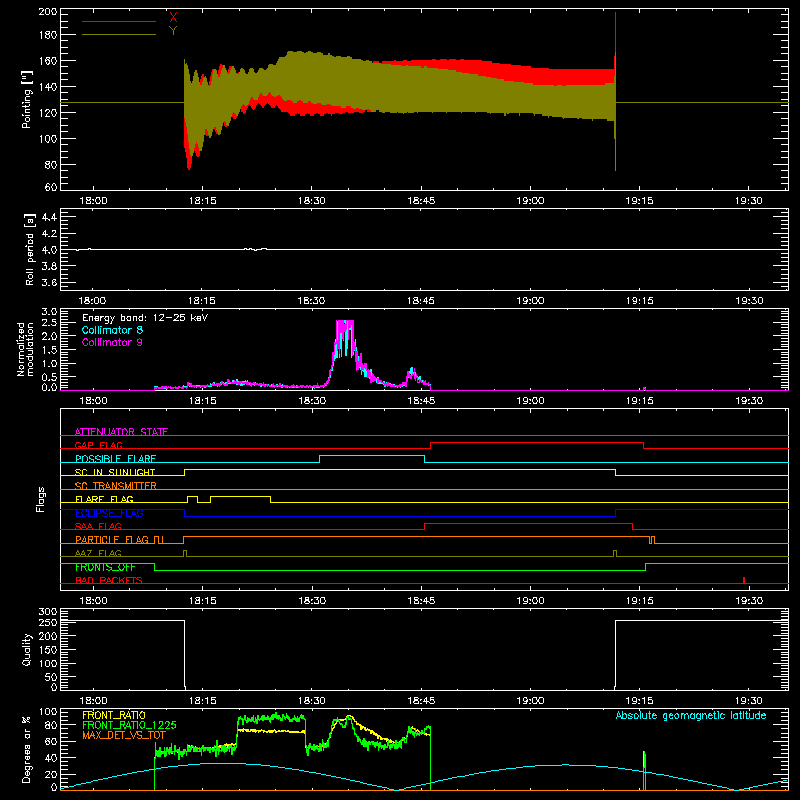Image resolution: width=800 pixels, height=800 pixels.
Task: Click the Quality axis title
Action: [x=27, y=649]
